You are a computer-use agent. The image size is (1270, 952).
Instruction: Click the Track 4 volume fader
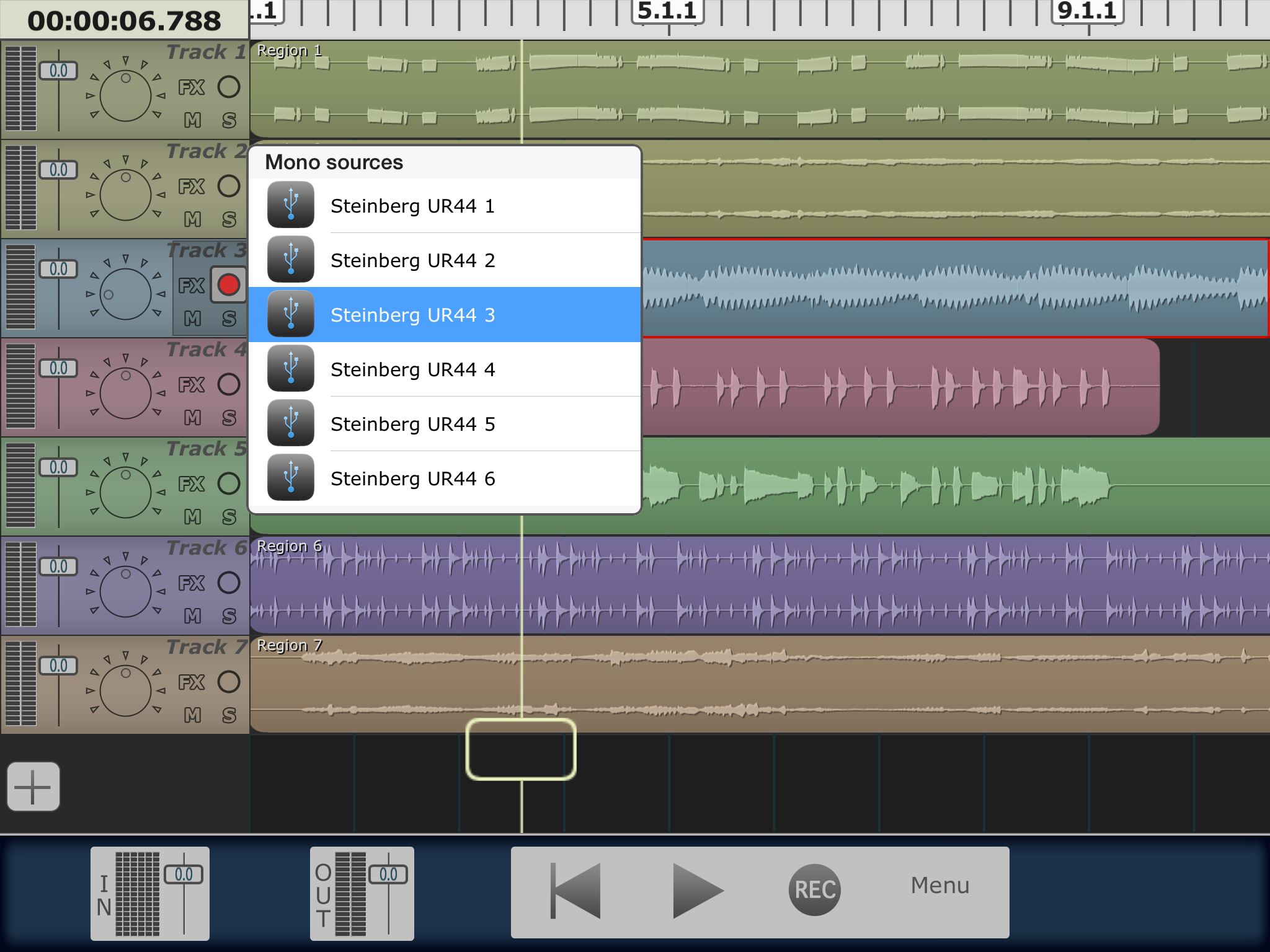59,368
